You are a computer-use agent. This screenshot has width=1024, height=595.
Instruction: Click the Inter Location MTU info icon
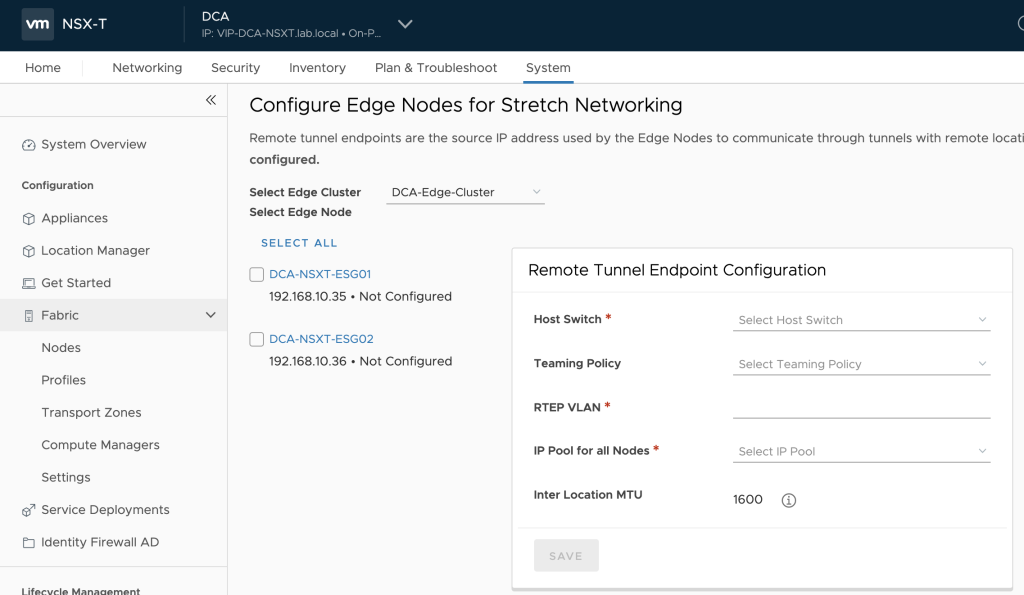point(789,500)
